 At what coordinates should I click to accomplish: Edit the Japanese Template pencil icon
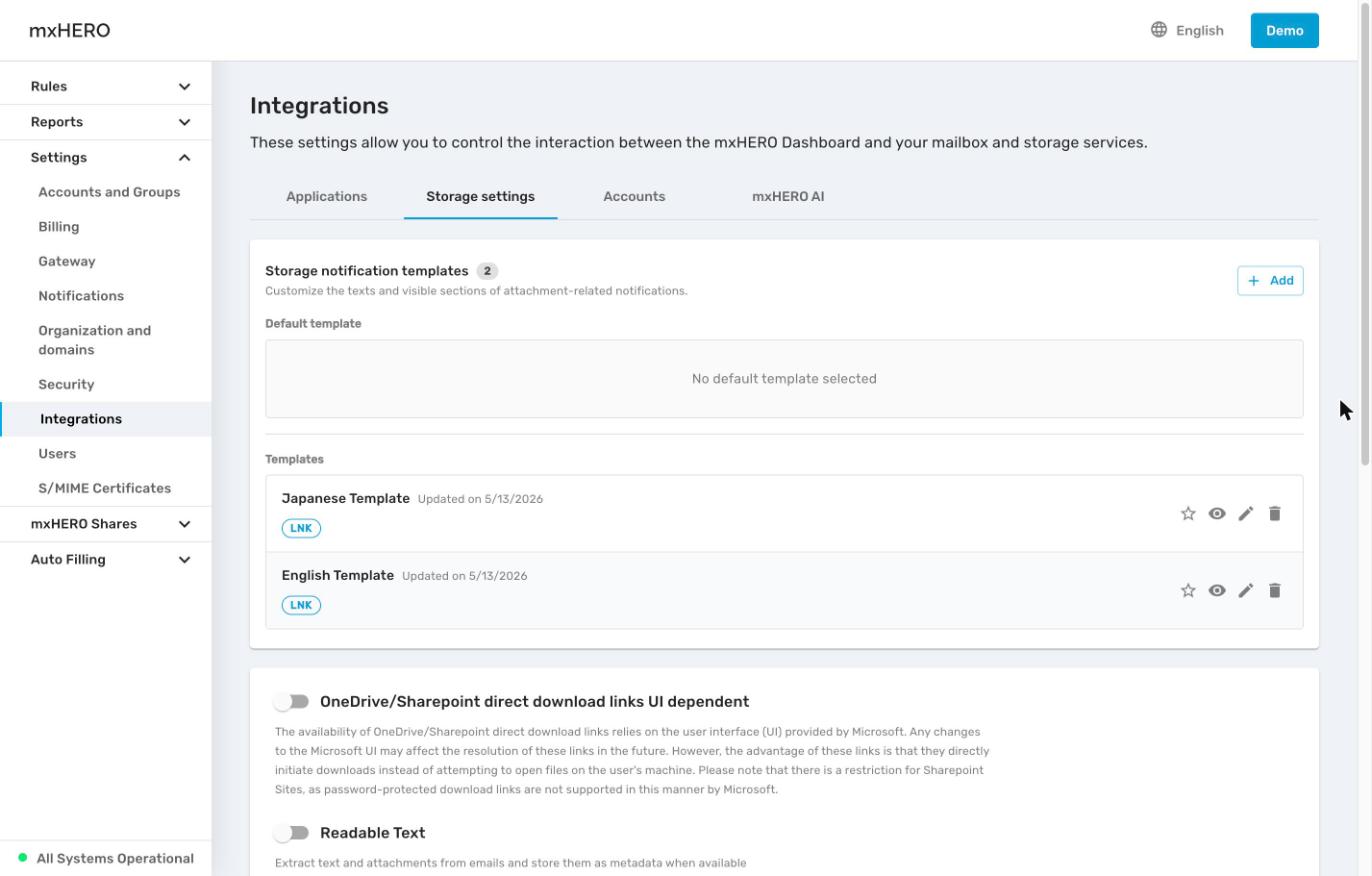click(x=1246, y=513)
